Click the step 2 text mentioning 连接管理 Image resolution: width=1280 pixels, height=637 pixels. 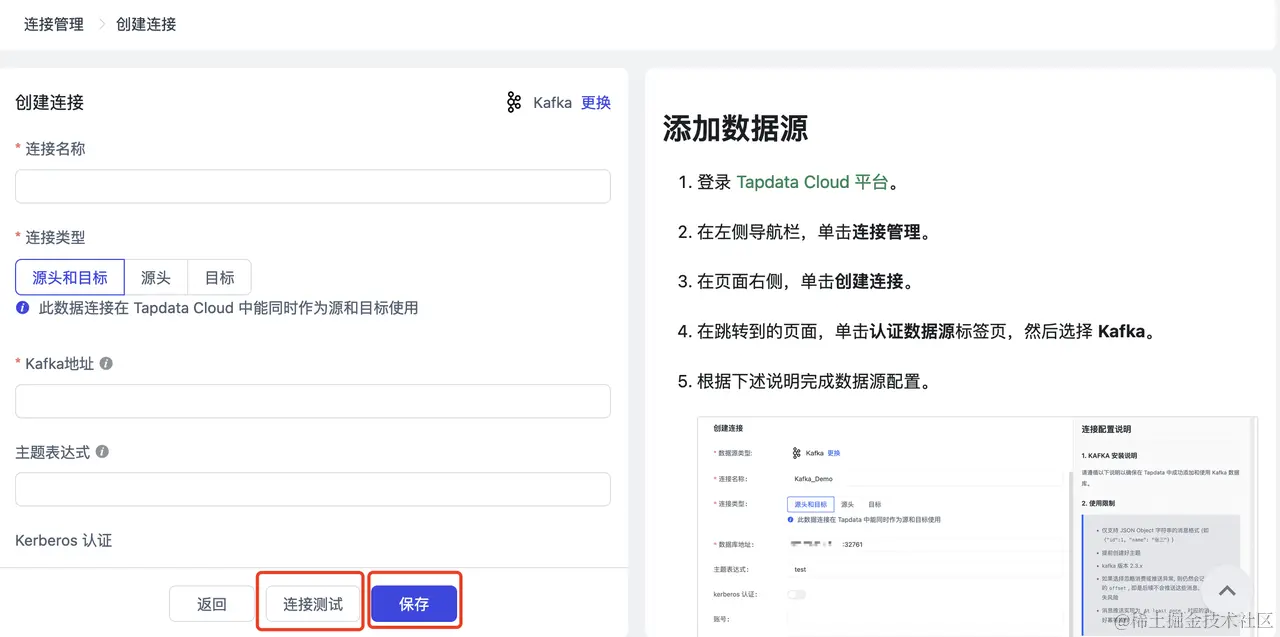pos(815,232)
